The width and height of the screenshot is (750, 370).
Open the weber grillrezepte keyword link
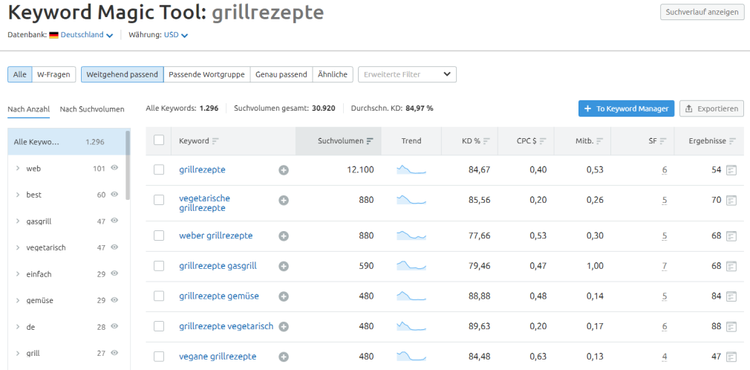point(216,236)
